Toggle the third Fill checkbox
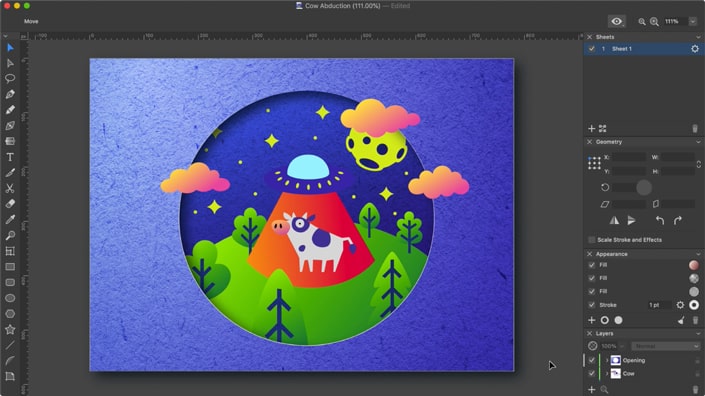Screen dimensions: 705x396 (592, 291)
